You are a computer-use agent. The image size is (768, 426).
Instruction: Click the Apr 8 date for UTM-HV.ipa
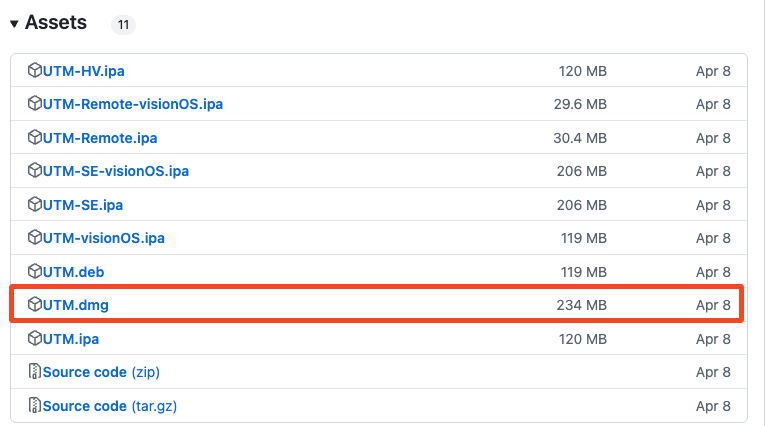(x=713, y=71)
